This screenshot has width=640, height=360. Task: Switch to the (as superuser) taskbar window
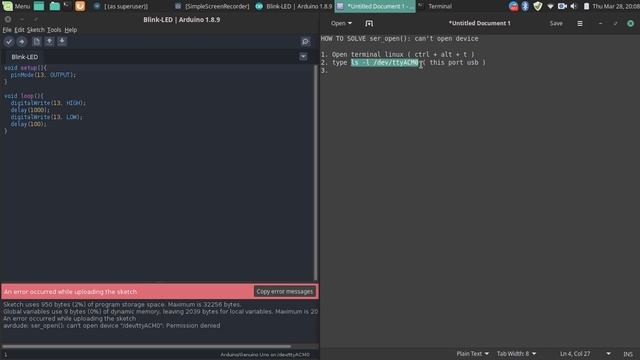coord(121,6)
